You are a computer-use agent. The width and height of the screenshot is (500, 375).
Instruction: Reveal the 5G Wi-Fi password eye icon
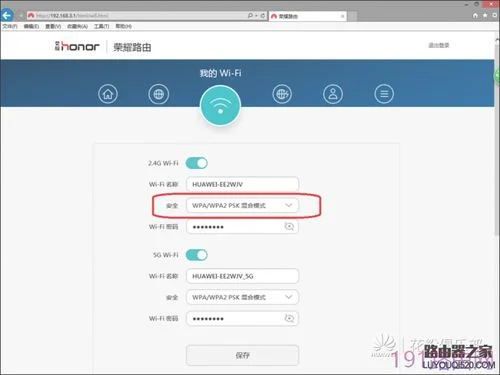pos(289,318)
